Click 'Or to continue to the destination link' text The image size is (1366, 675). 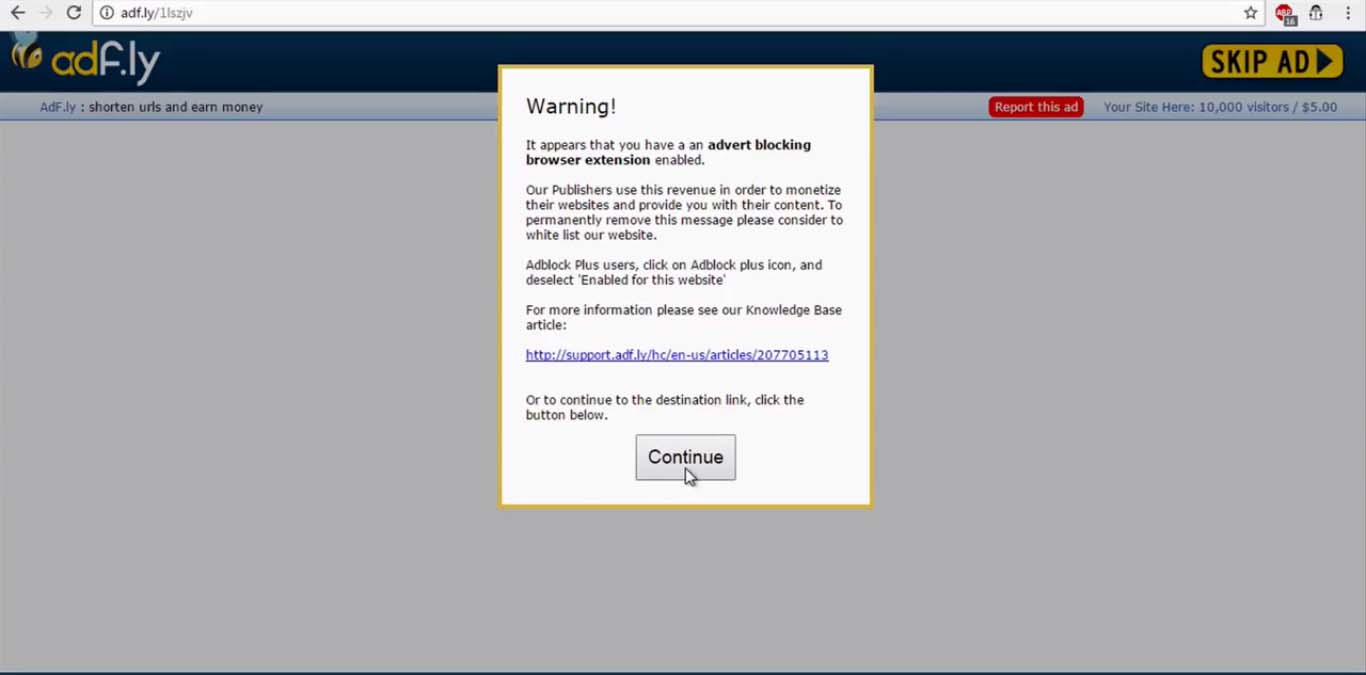coord(665,407)
